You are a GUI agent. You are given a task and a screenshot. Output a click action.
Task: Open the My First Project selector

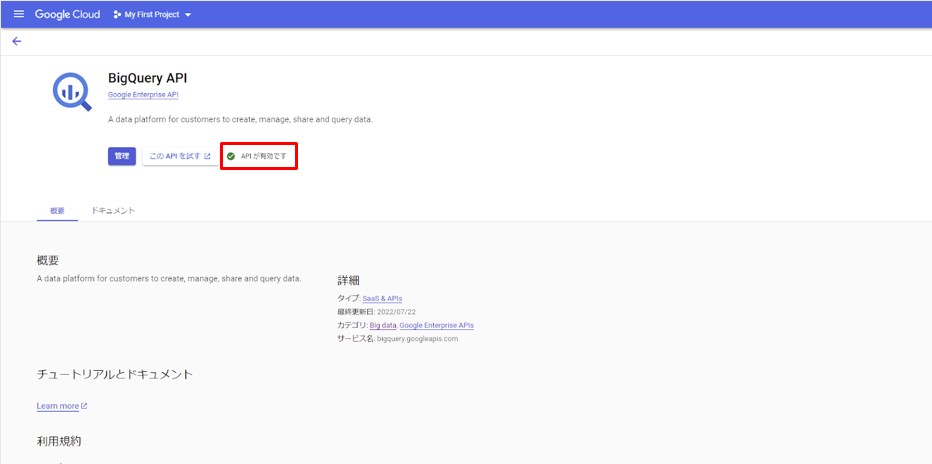152,15
